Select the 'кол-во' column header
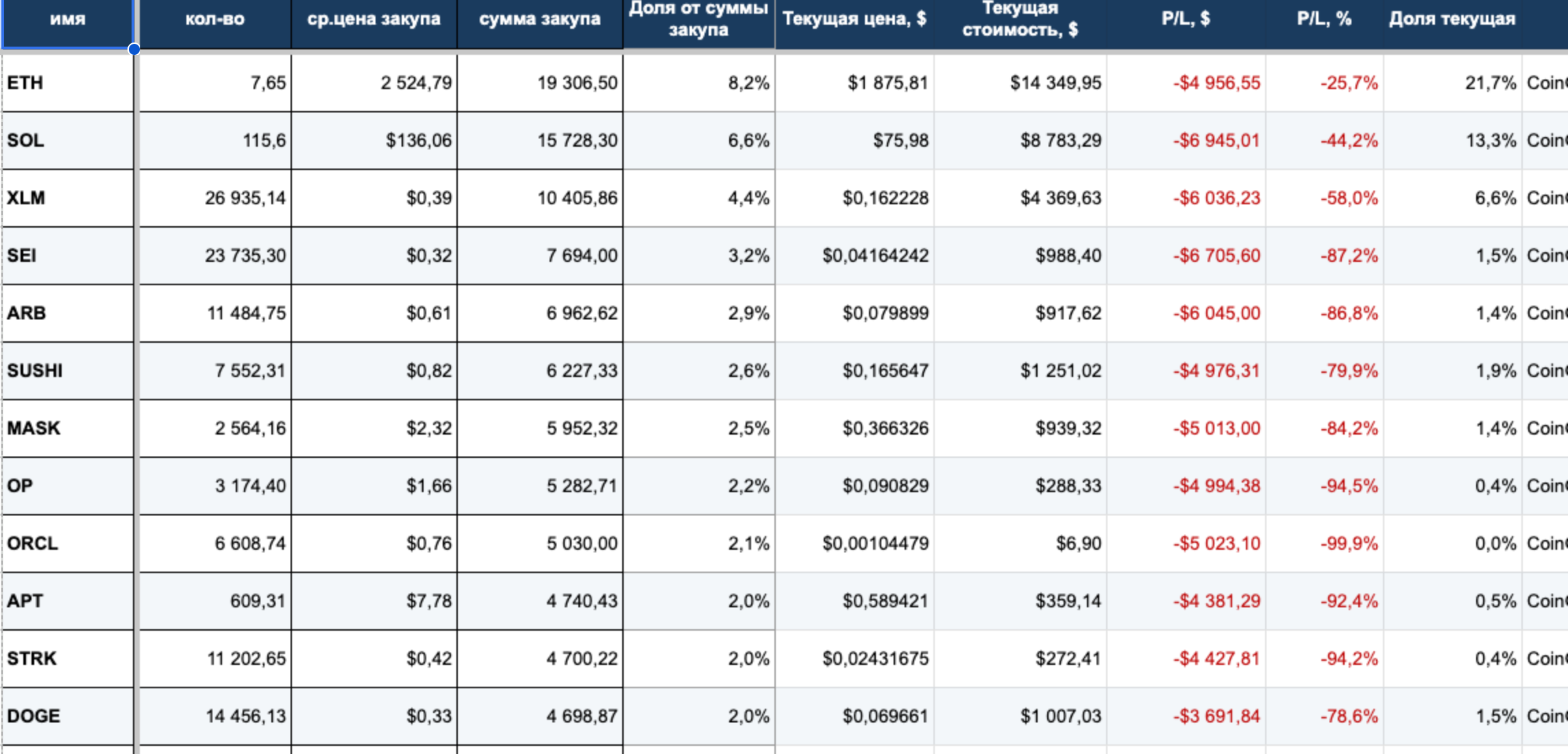1568x754 pixels. click(x=215, y=23)
